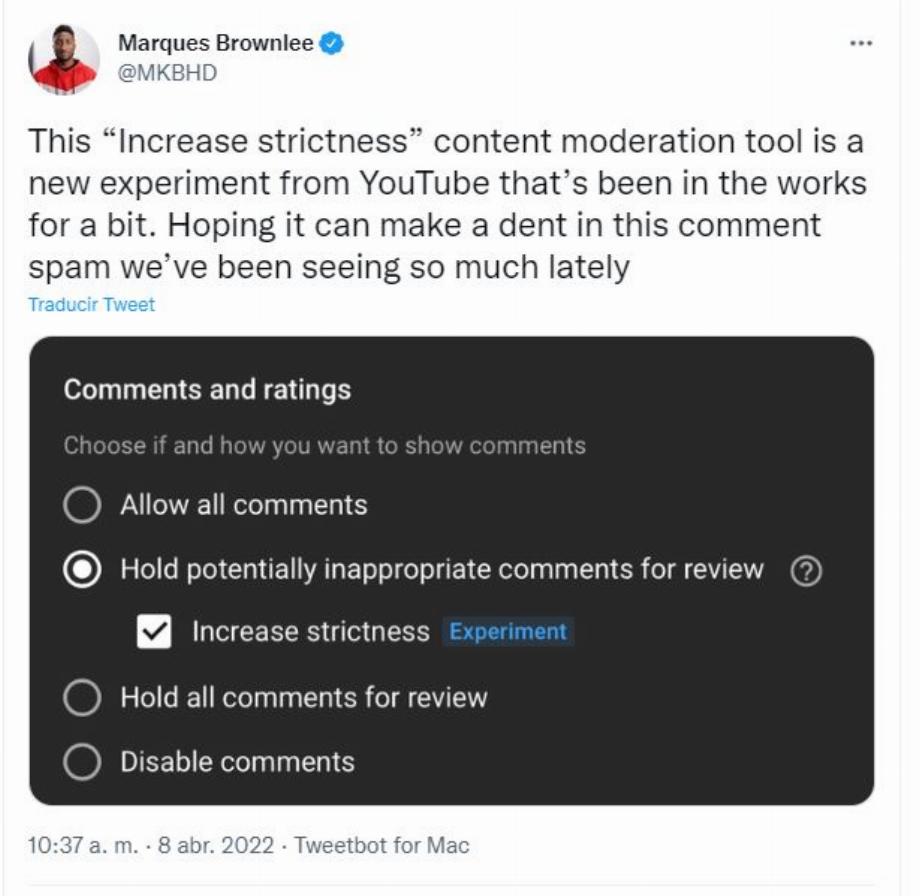Open Marques Brownlee's profile avatar
Image resolution: width=920 pixels, height=896 pixels.
[x=63, y=59]
